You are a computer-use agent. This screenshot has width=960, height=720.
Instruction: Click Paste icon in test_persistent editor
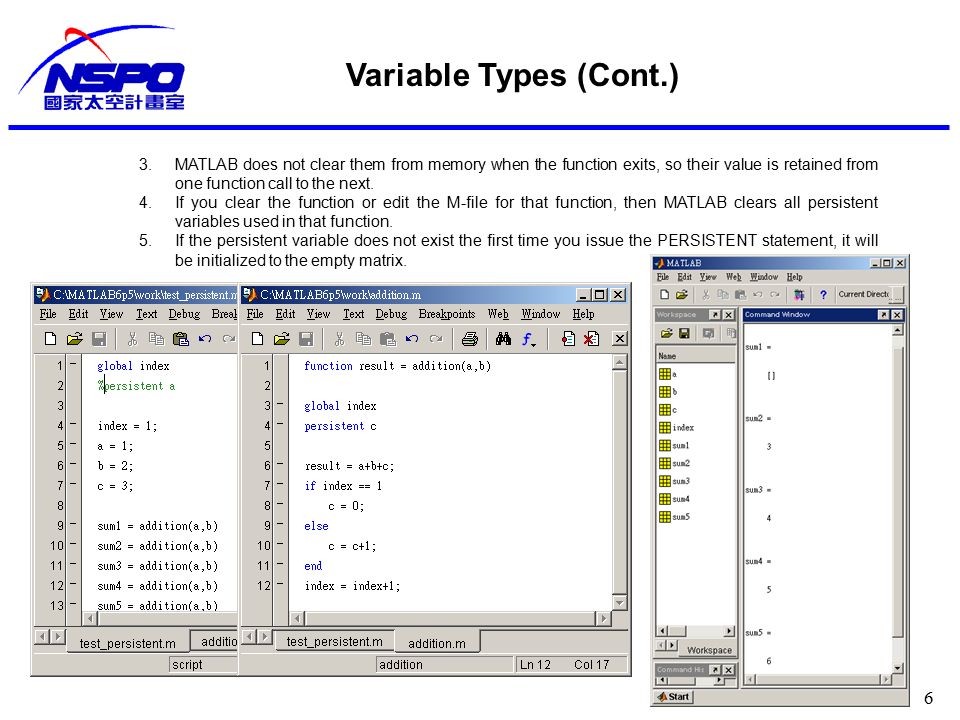181,339
